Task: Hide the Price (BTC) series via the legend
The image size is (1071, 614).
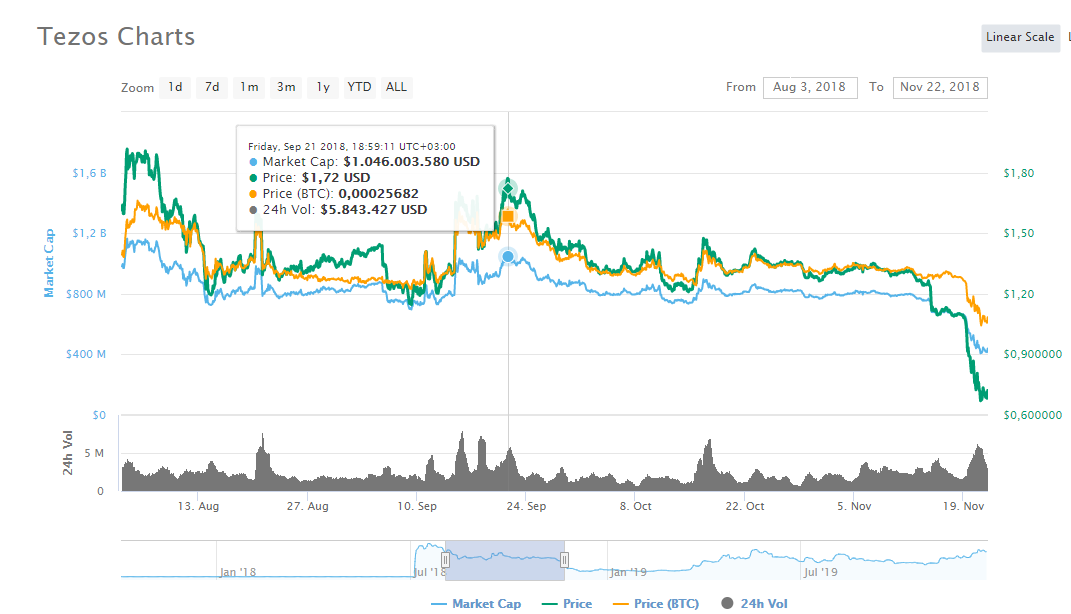Action: 656,604
